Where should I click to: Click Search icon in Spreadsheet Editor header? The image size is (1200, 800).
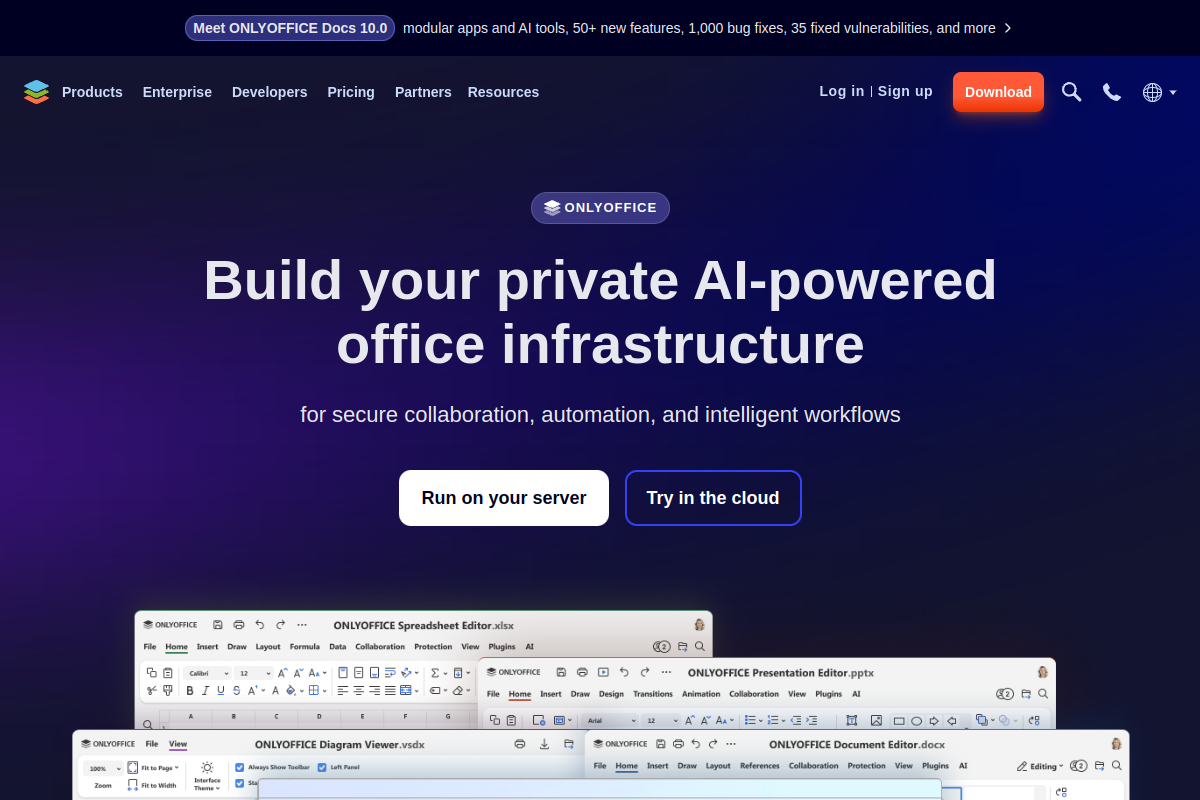(x=700, y=647)
